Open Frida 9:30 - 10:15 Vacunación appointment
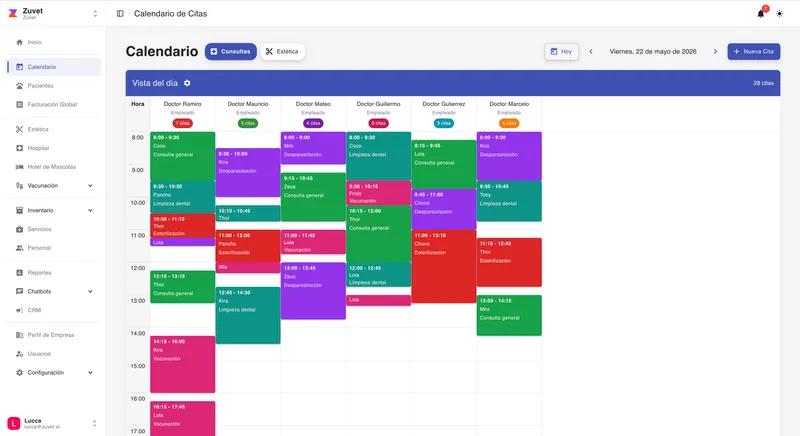Viewport: 800px width, 436px height. [x=379, y=193]
